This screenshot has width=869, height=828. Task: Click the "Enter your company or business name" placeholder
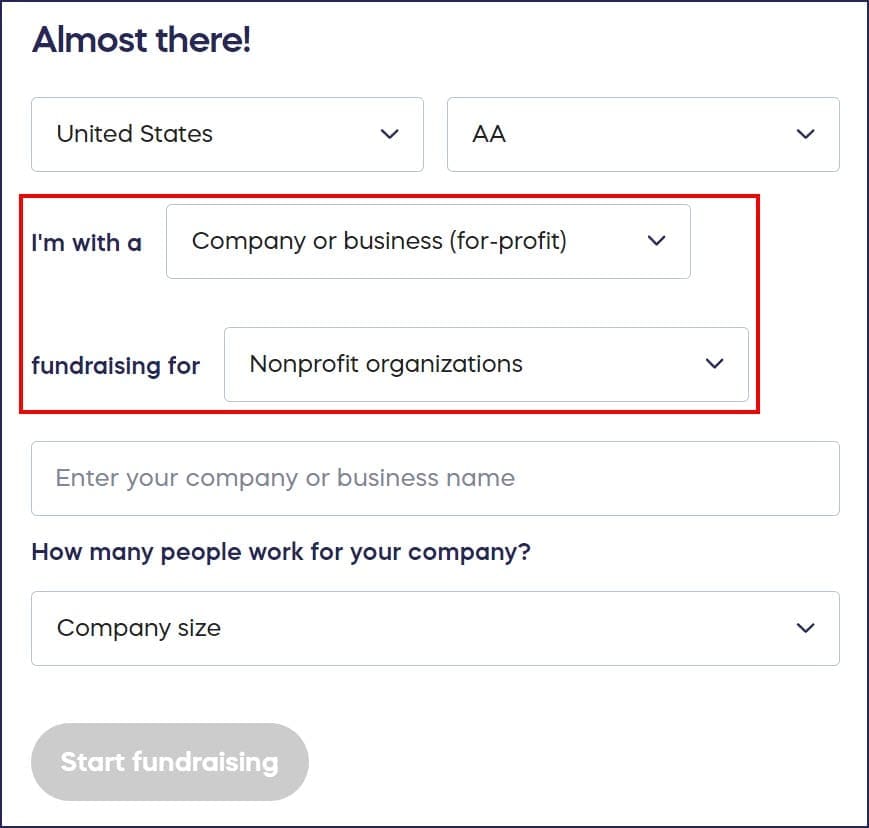pyautogui.click(x=285, y=478)
